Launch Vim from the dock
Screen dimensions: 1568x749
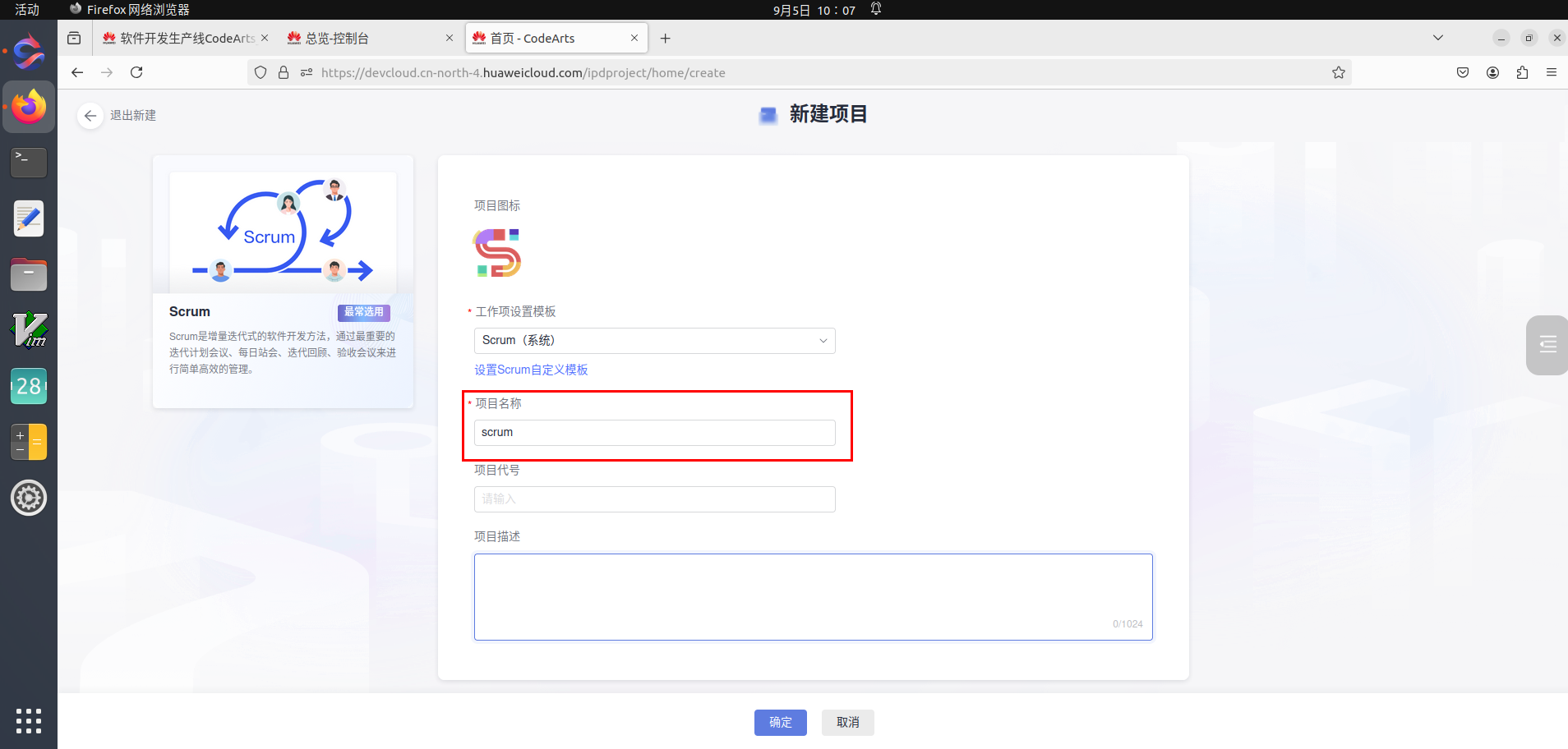[29, 330]
